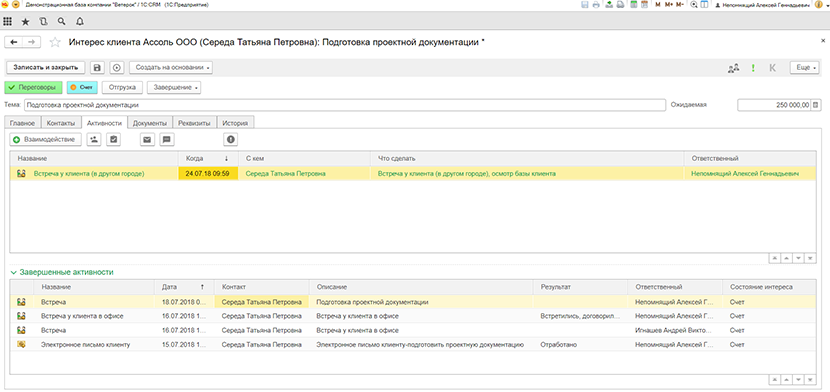Expand the Создать на основании dropdown
Image resolution: width=830 pixels, height=392 pixels.
[170, 68]
